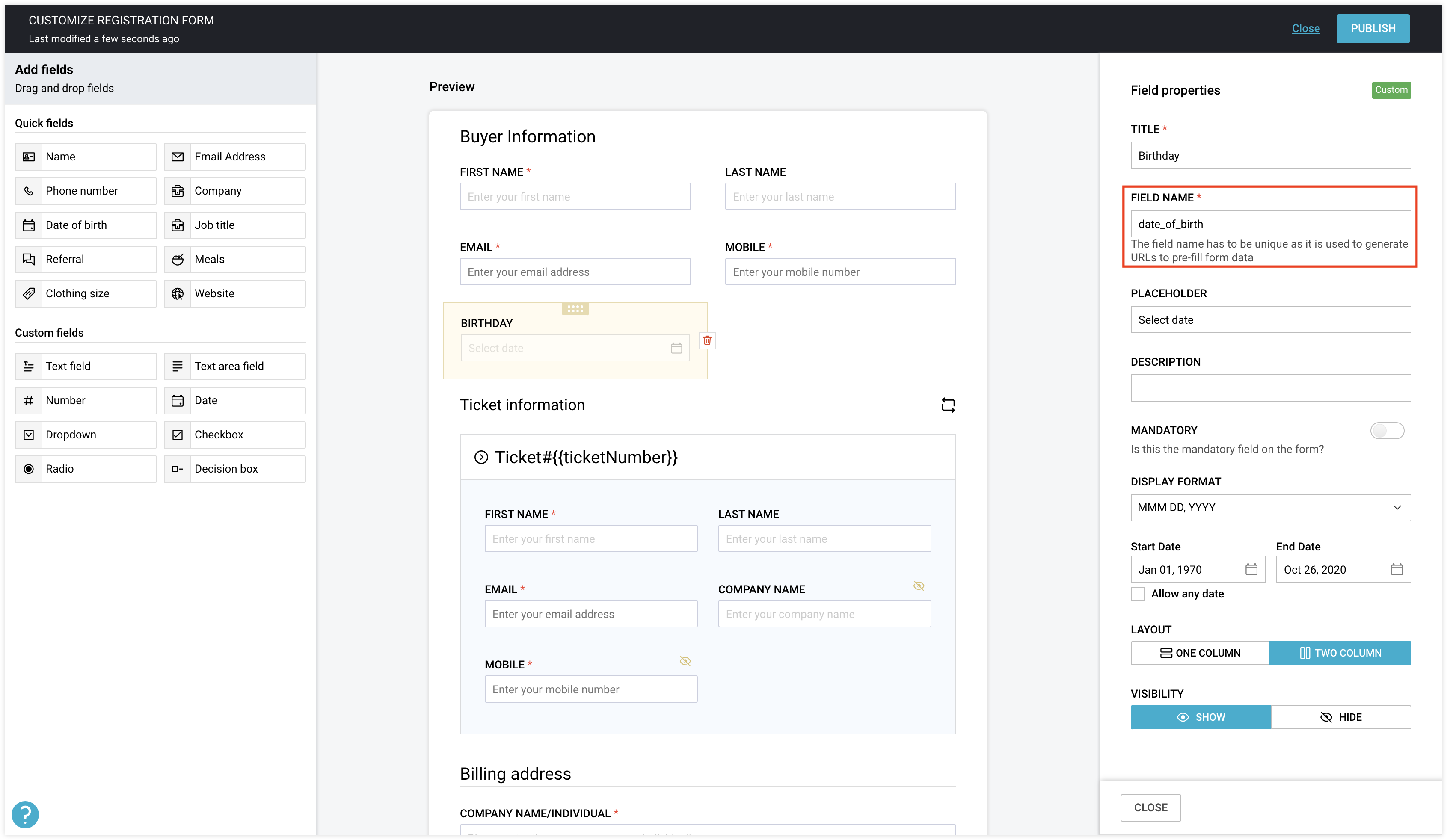Click the PUBLISH button
Screen dimensions: 1447x840
tap(1373, 28)
